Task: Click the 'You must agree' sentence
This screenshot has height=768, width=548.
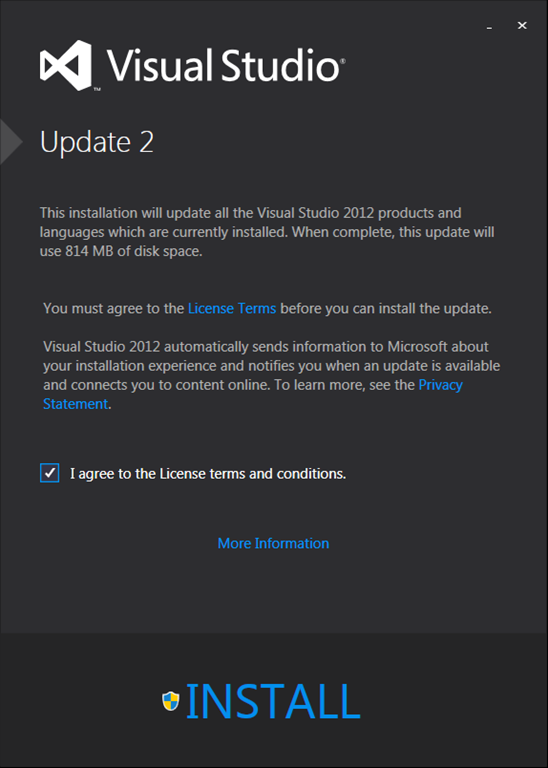Action: pos(267,308)
